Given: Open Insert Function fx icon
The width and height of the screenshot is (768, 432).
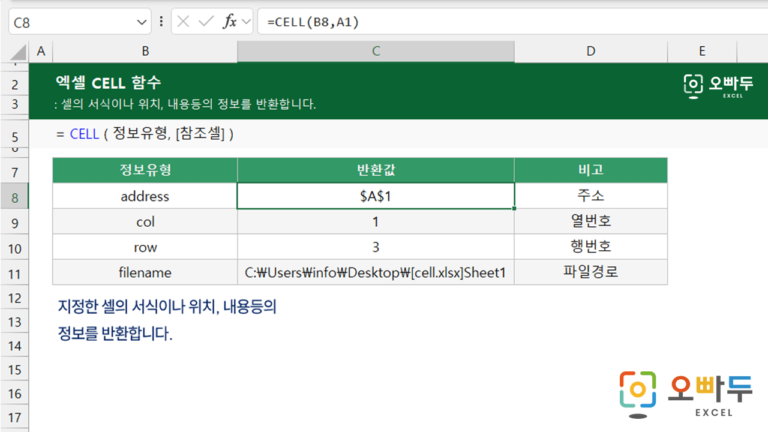Looking at the screenshot, I should 230,22.
